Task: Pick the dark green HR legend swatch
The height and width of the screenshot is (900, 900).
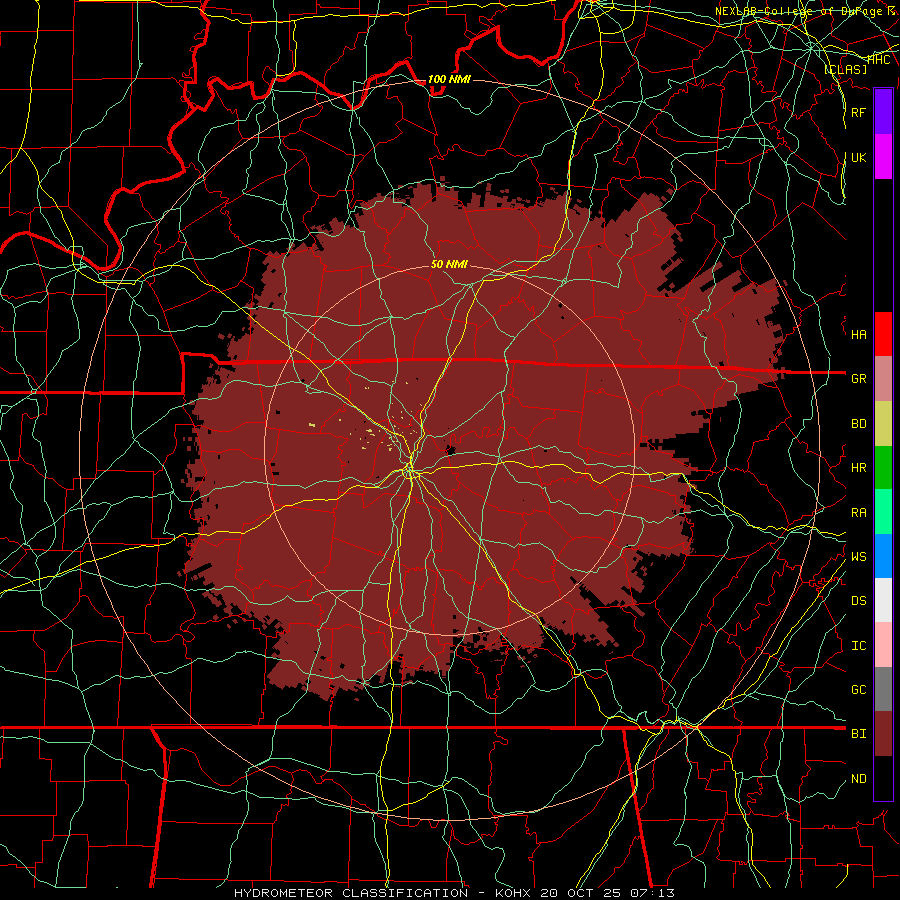Action: [883, 467]
